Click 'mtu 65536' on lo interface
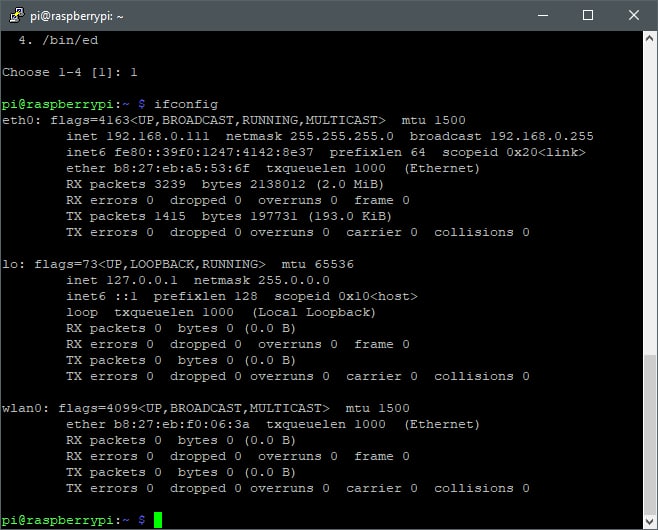This screenshot has width=658, height=530. coord(318,264)
